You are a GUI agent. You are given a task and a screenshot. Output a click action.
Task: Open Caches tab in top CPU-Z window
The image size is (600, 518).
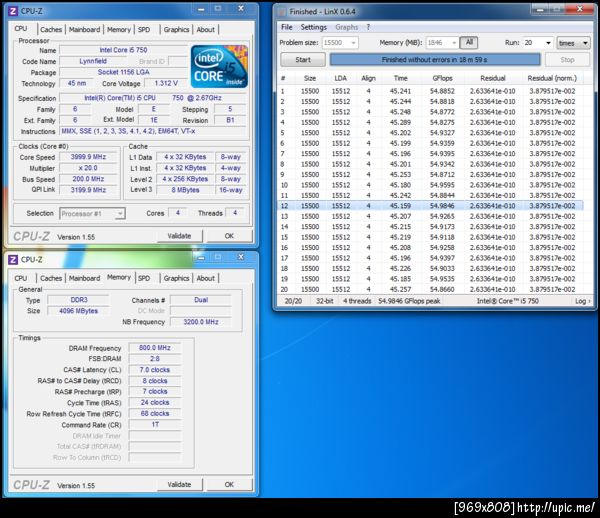pos(51,29)
